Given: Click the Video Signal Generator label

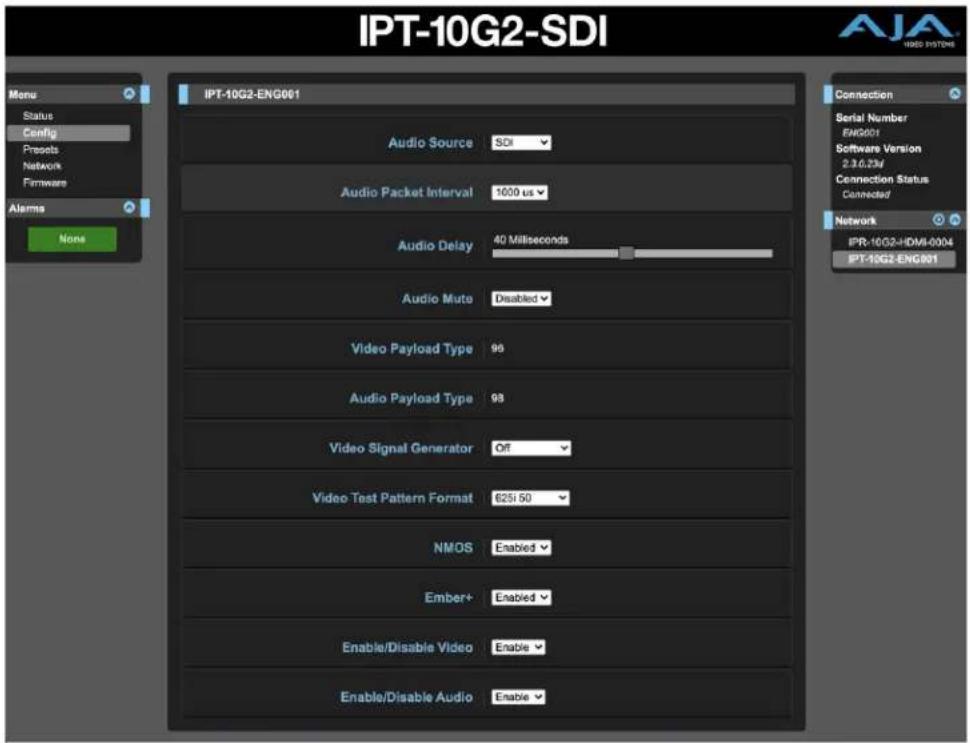Looking at the screenshot, I should point(401,448).
